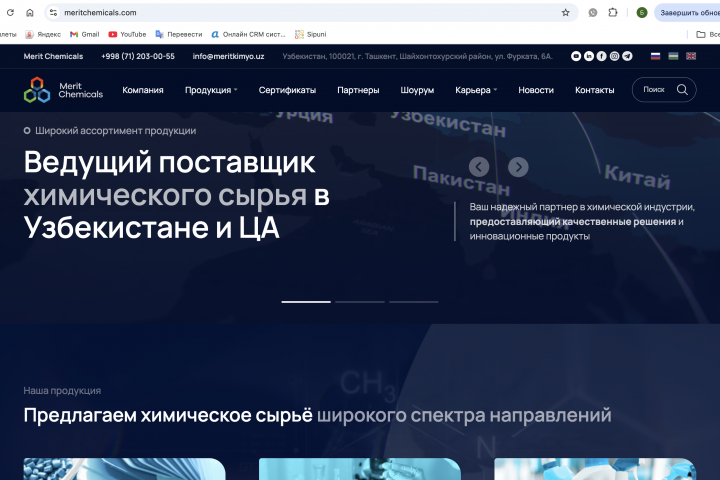This screenshot has width=720, height=480.
Task: Open the company Telegram social icon
Action: tap(627, 56)
